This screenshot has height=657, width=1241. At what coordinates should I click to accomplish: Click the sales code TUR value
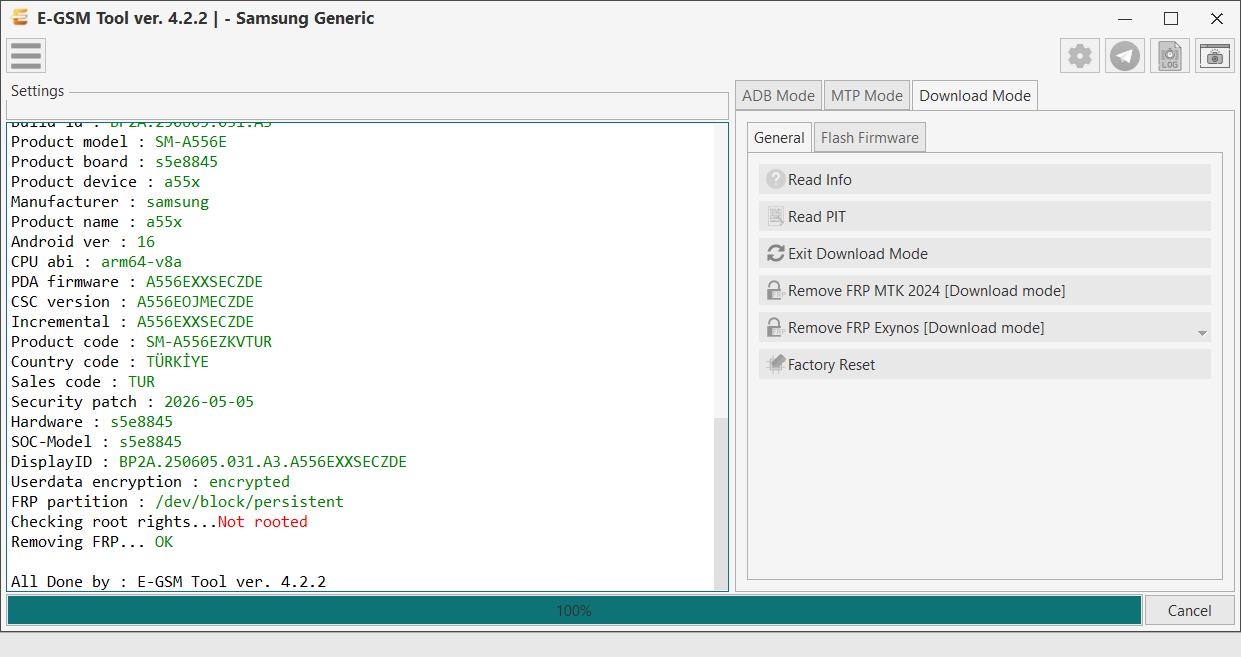click(141, 382)
